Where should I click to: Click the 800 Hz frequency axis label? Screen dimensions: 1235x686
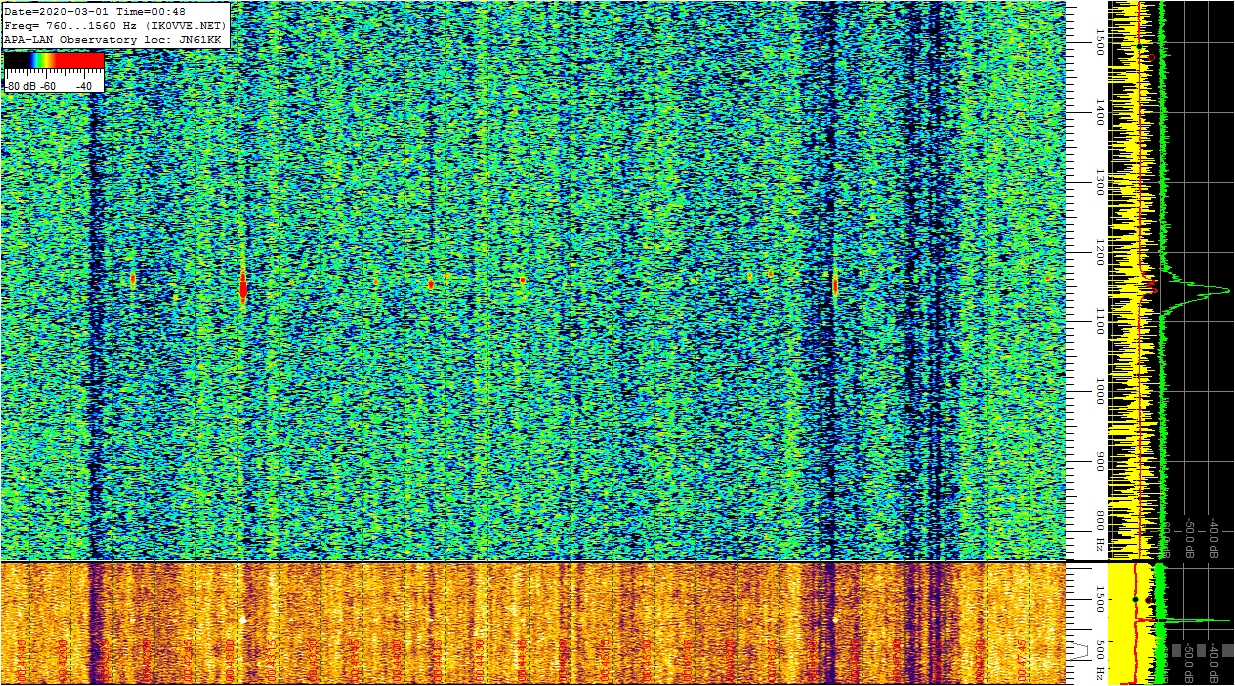pyautogui.click(x=1100, y=531)
